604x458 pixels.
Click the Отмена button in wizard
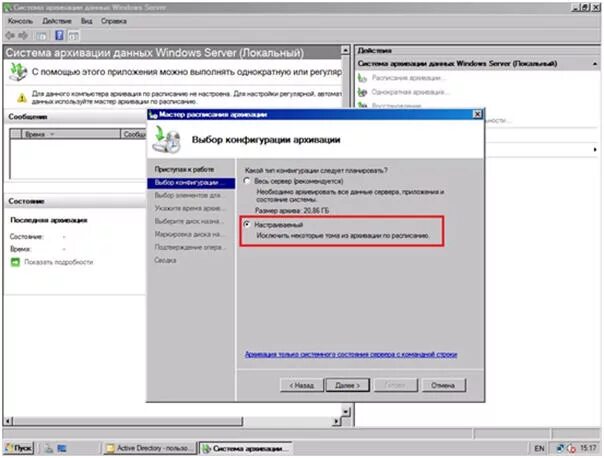[x=443, y=385]
